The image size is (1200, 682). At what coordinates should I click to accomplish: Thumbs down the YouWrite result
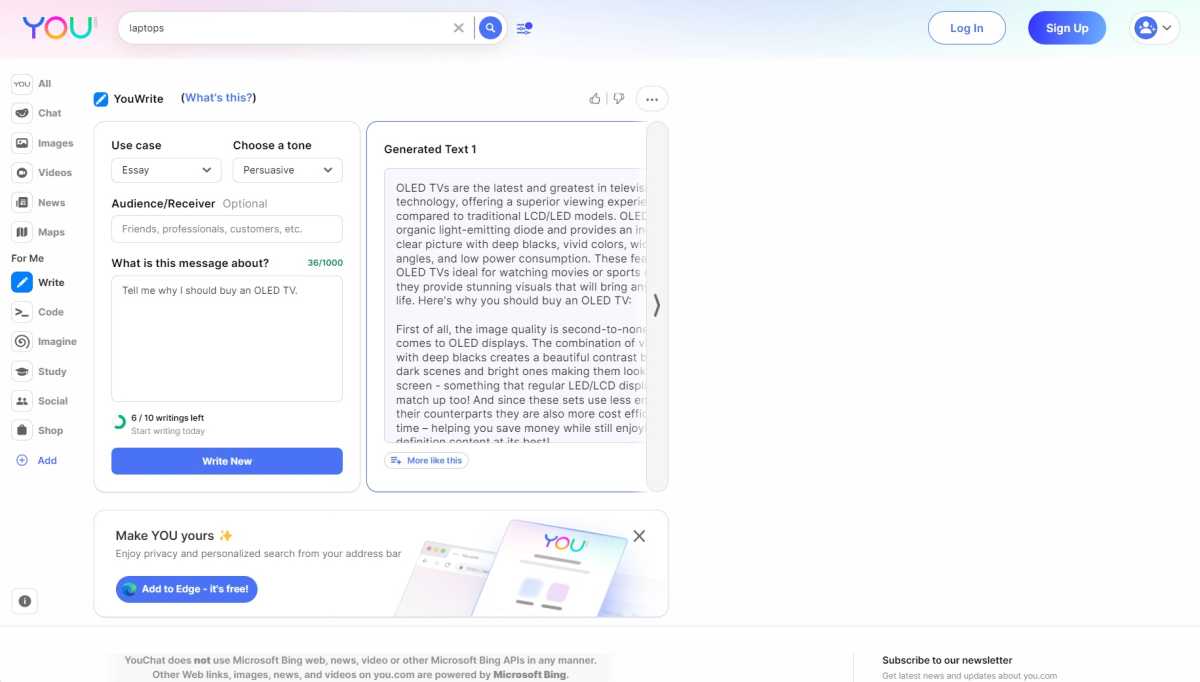tap(619, 99)
